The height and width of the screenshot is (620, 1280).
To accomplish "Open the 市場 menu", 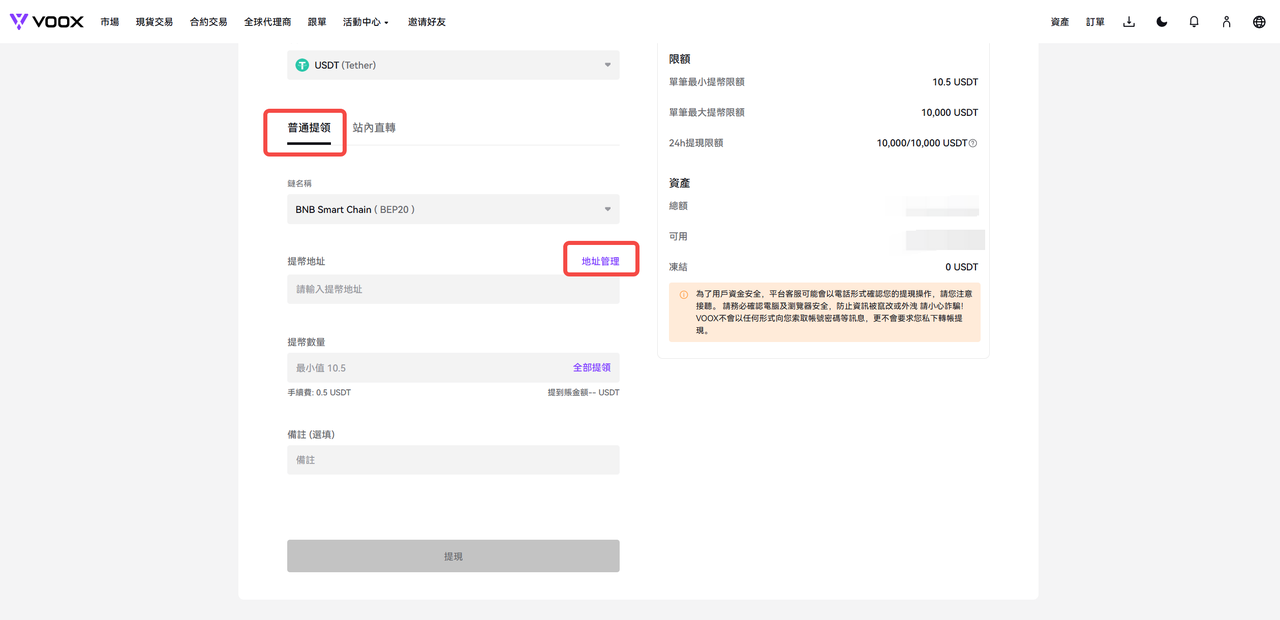I will [x=109, y=21].
